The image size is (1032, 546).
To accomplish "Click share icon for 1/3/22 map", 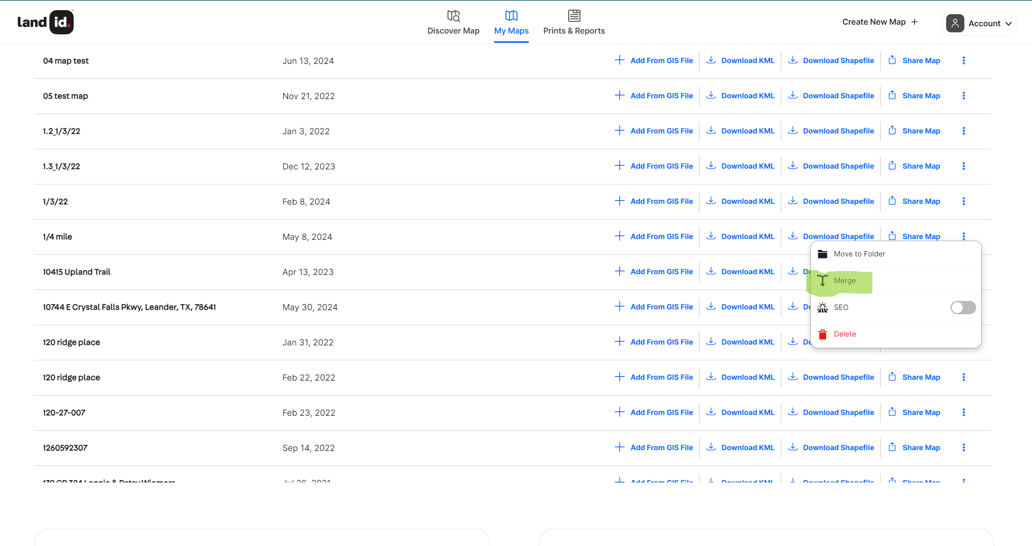I will (x=892, y=201).
